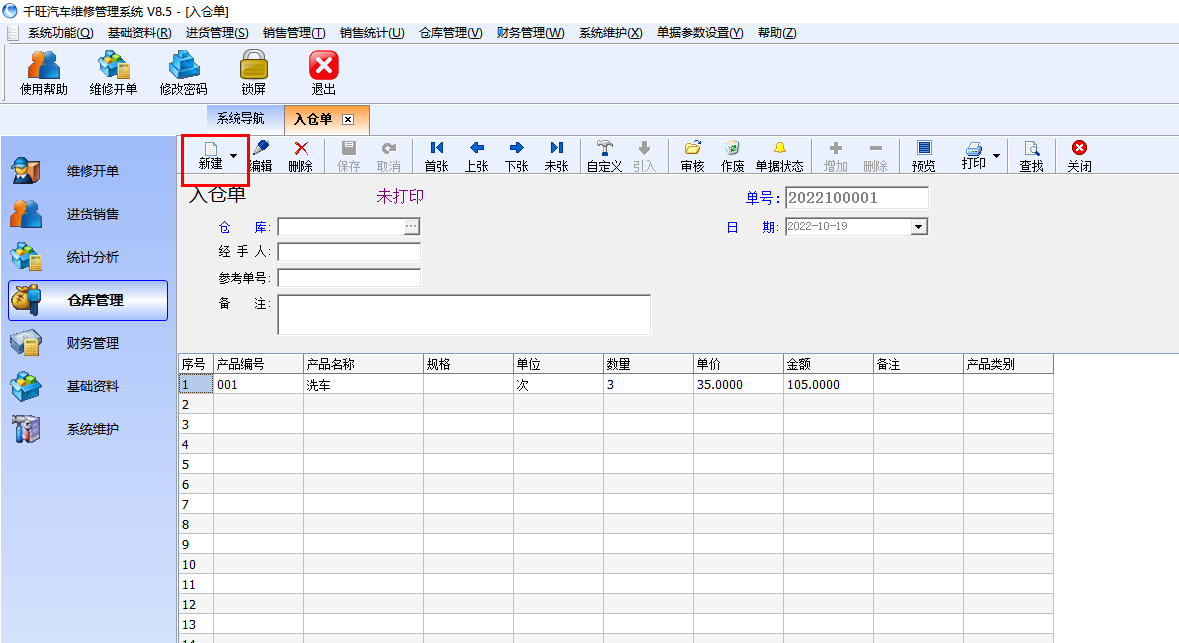Click the 引入 import arrow icon
1179x643 pixels.
[644, 156]
